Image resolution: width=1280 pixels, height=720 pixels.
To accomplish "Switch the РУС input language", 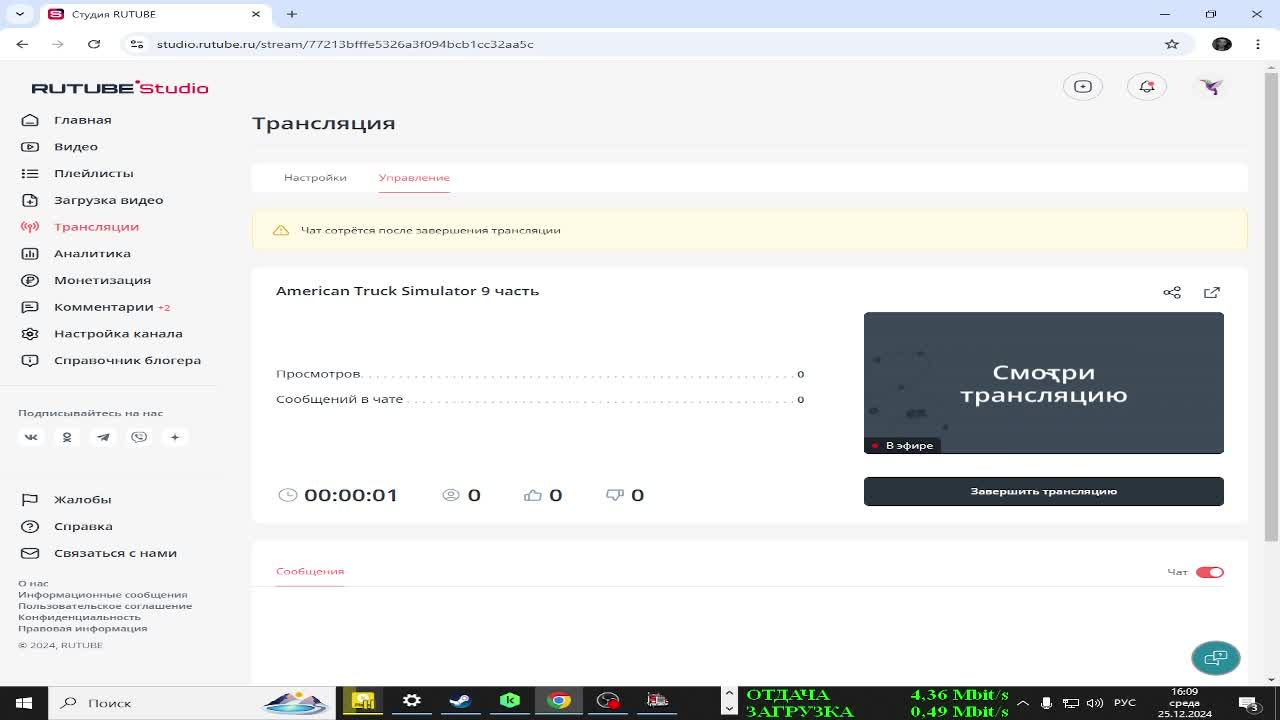I will click(1124, 703).
